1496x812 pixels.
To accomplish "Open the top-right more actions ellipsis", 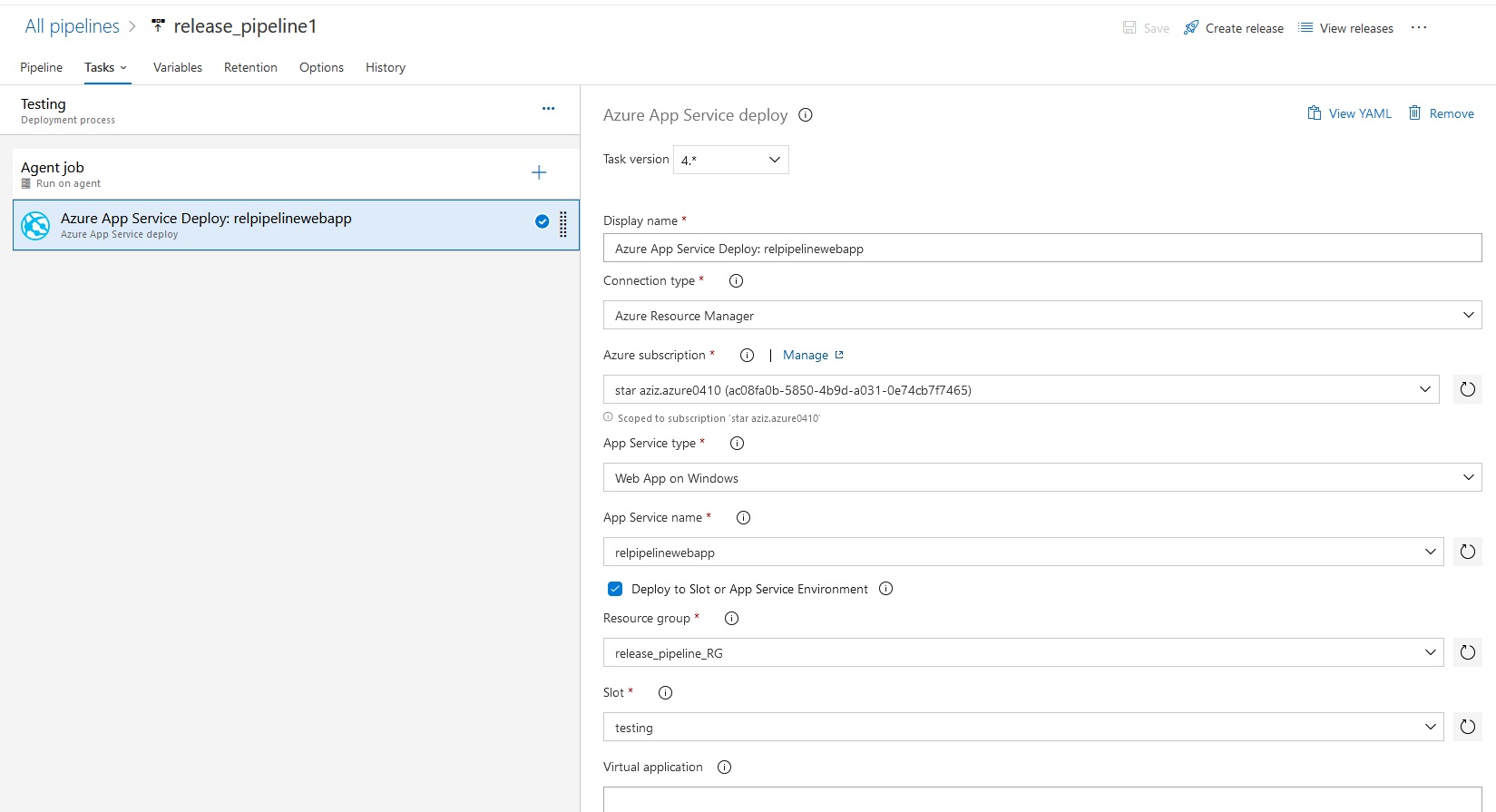I will [x=1419, y=27].
